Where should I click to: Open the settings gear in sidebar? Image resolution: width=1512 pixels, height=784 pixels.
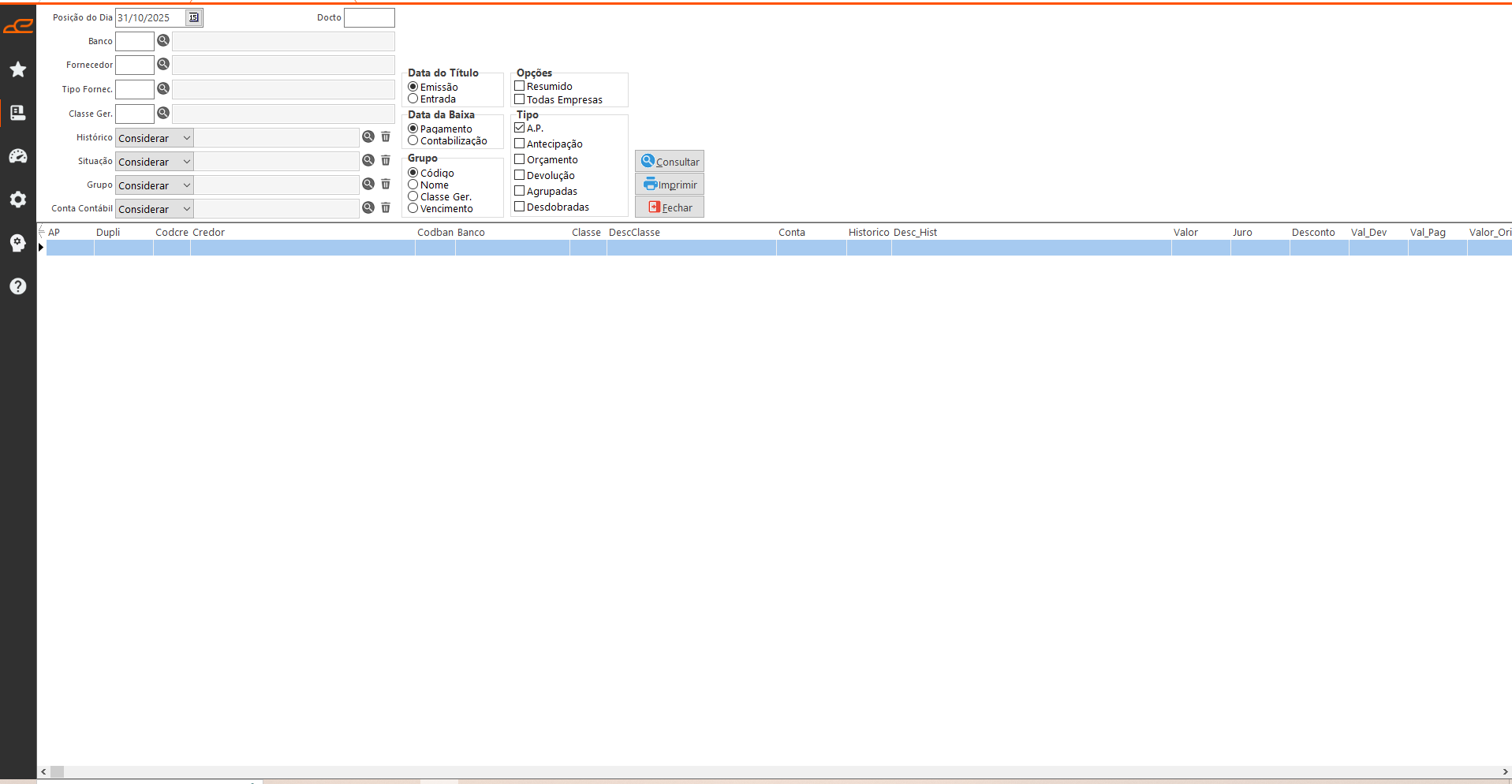18,200
